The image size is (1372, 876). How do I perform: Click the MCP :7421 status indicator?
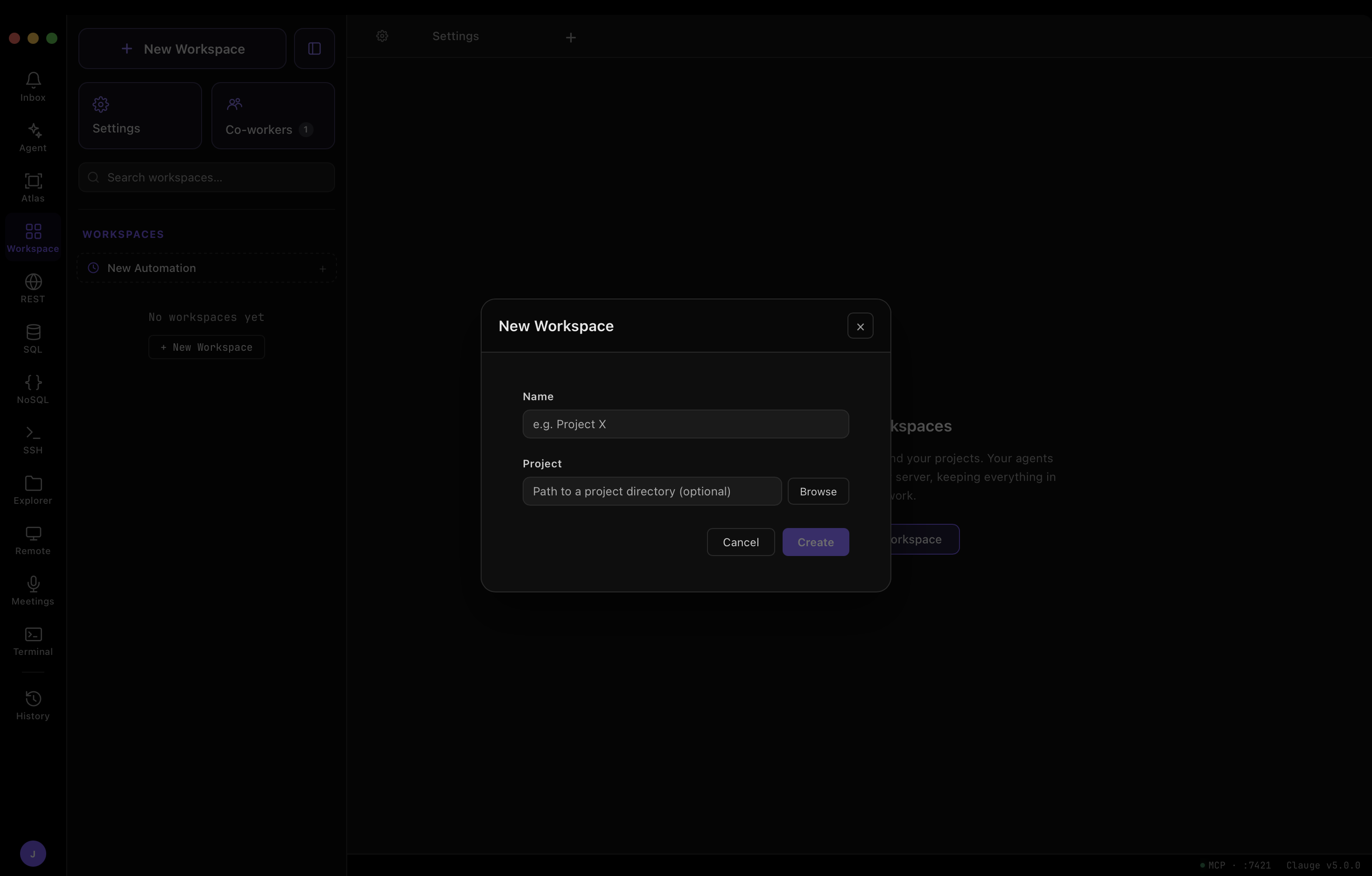click(1235, 865)
